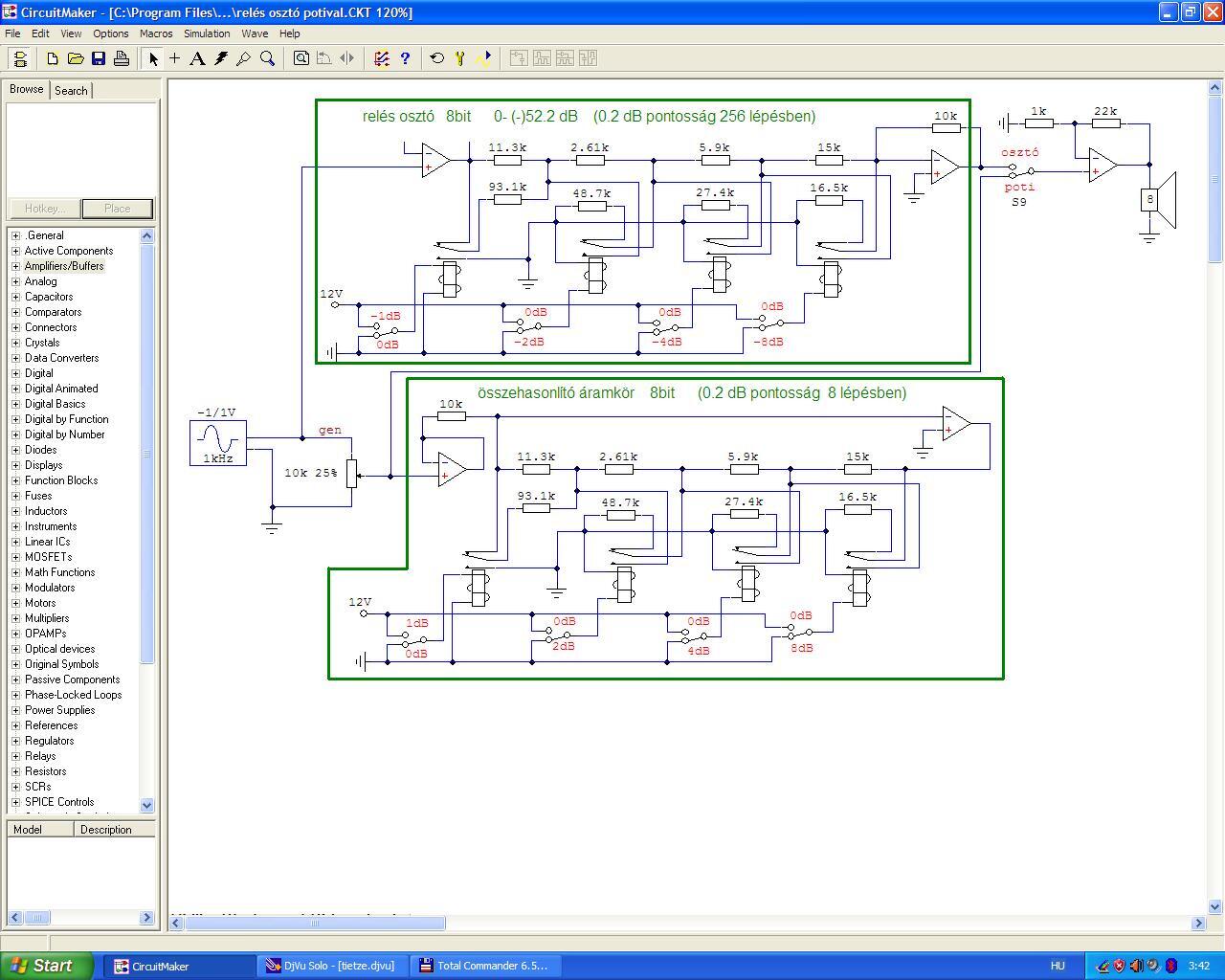Select the Wire tool
Screen dimensions: 1225x980
click(175, 58)
